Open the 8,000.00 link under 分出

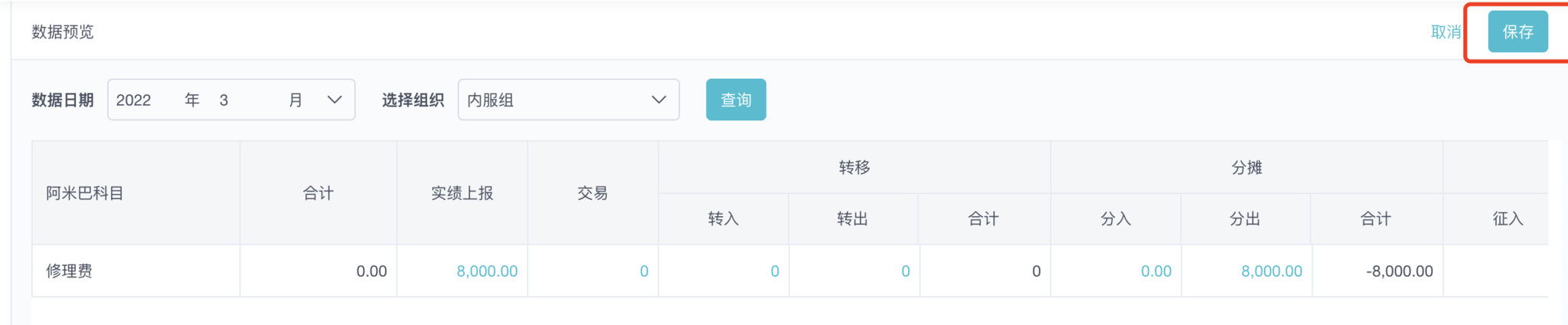pyautogui.click(x=1272, y=271)
